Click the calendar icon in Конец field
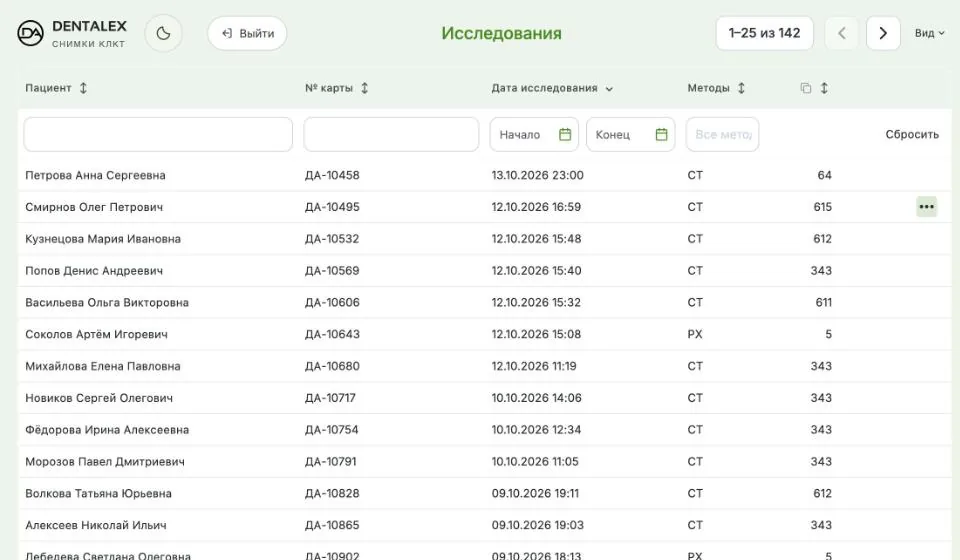The height and width of the screenshot is (560, 960). 661,134
